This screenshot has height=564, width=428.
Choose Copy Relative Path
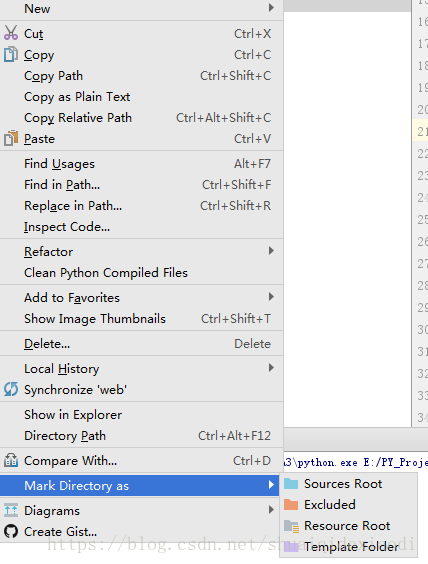(141, 118)
